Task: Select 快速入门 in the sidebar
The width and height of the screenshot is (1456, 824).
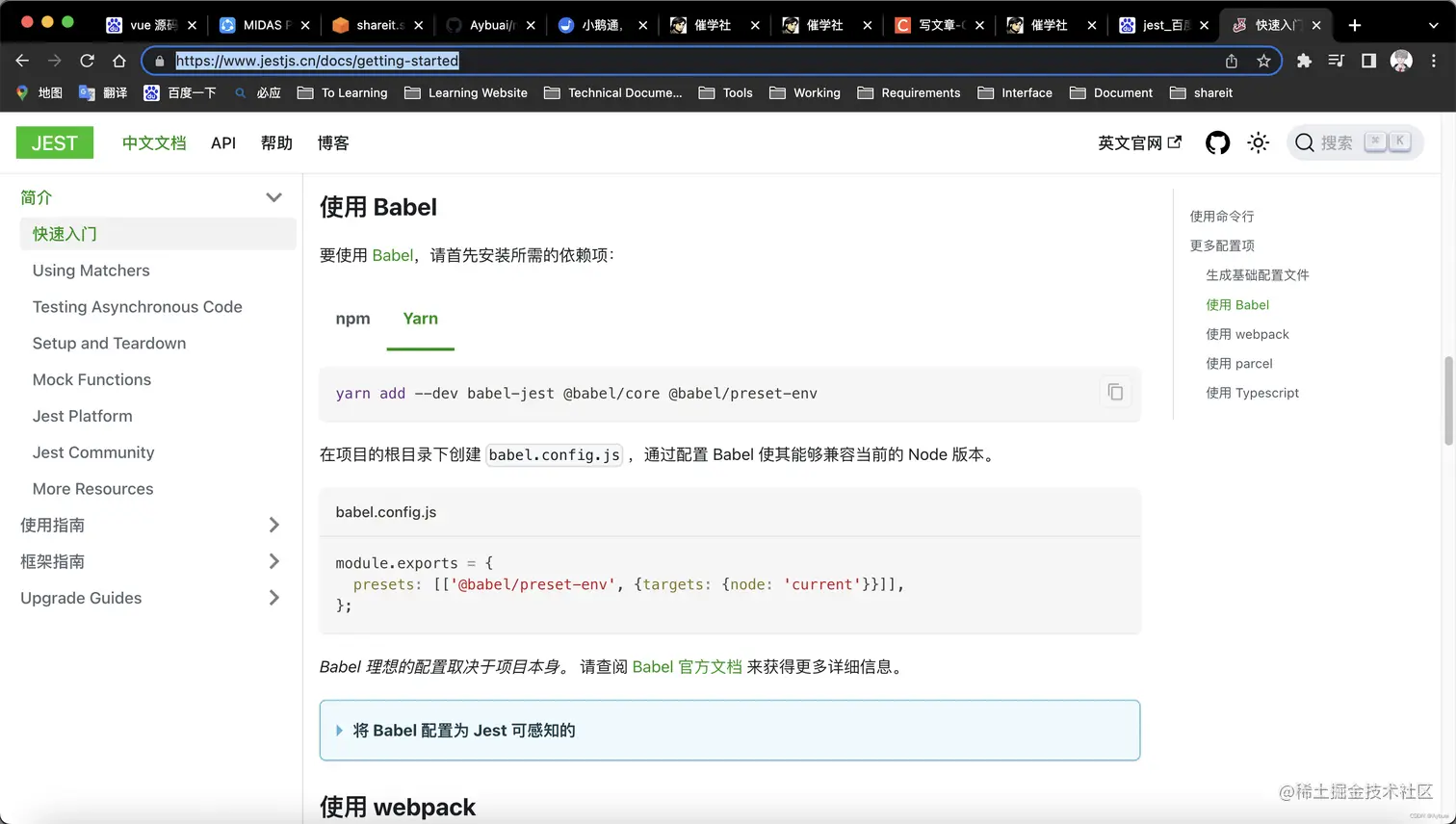Action: click(158, 234)
